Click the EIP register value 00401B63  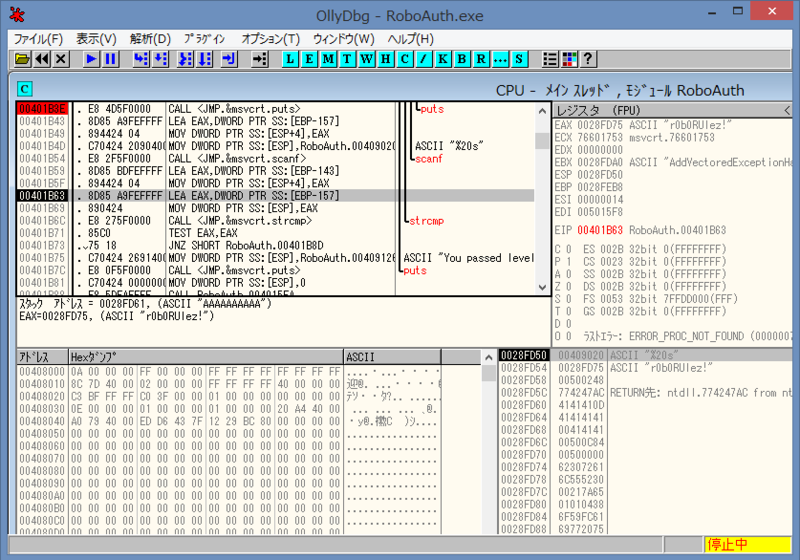tap(600, 230)
